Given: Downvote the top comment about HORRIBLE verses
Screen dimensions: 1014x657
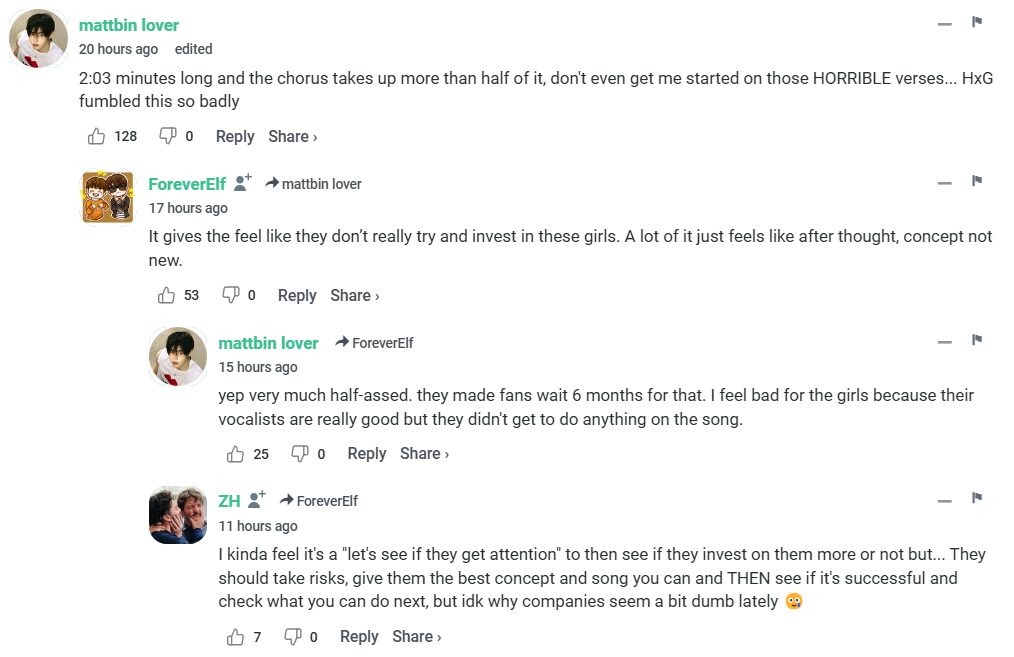Looking at the screenshot, I should [168, 137].
